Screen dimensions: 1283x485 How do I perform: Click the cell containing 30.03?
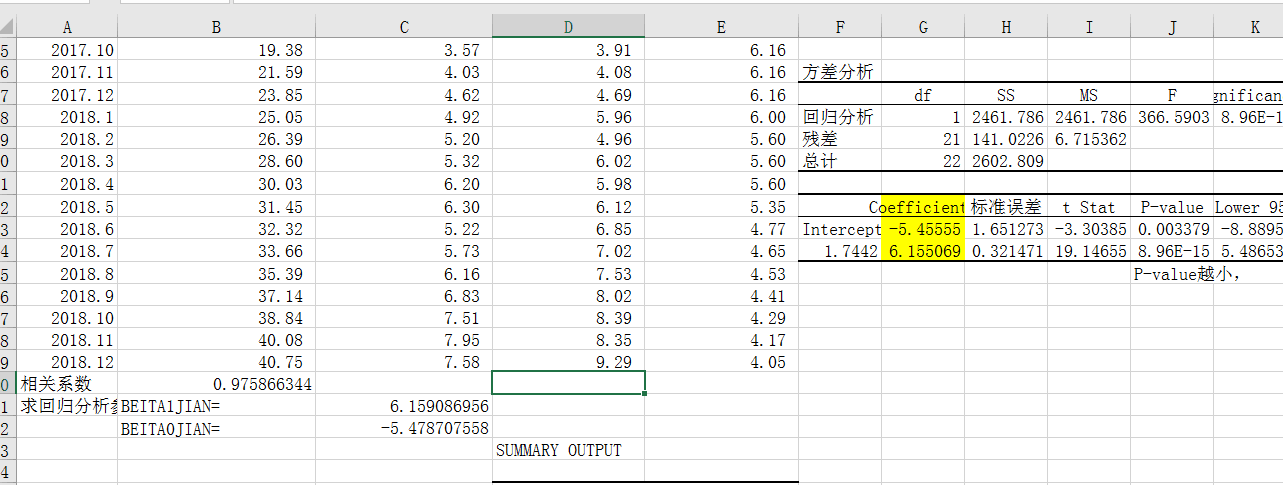[x=216, y=184]
